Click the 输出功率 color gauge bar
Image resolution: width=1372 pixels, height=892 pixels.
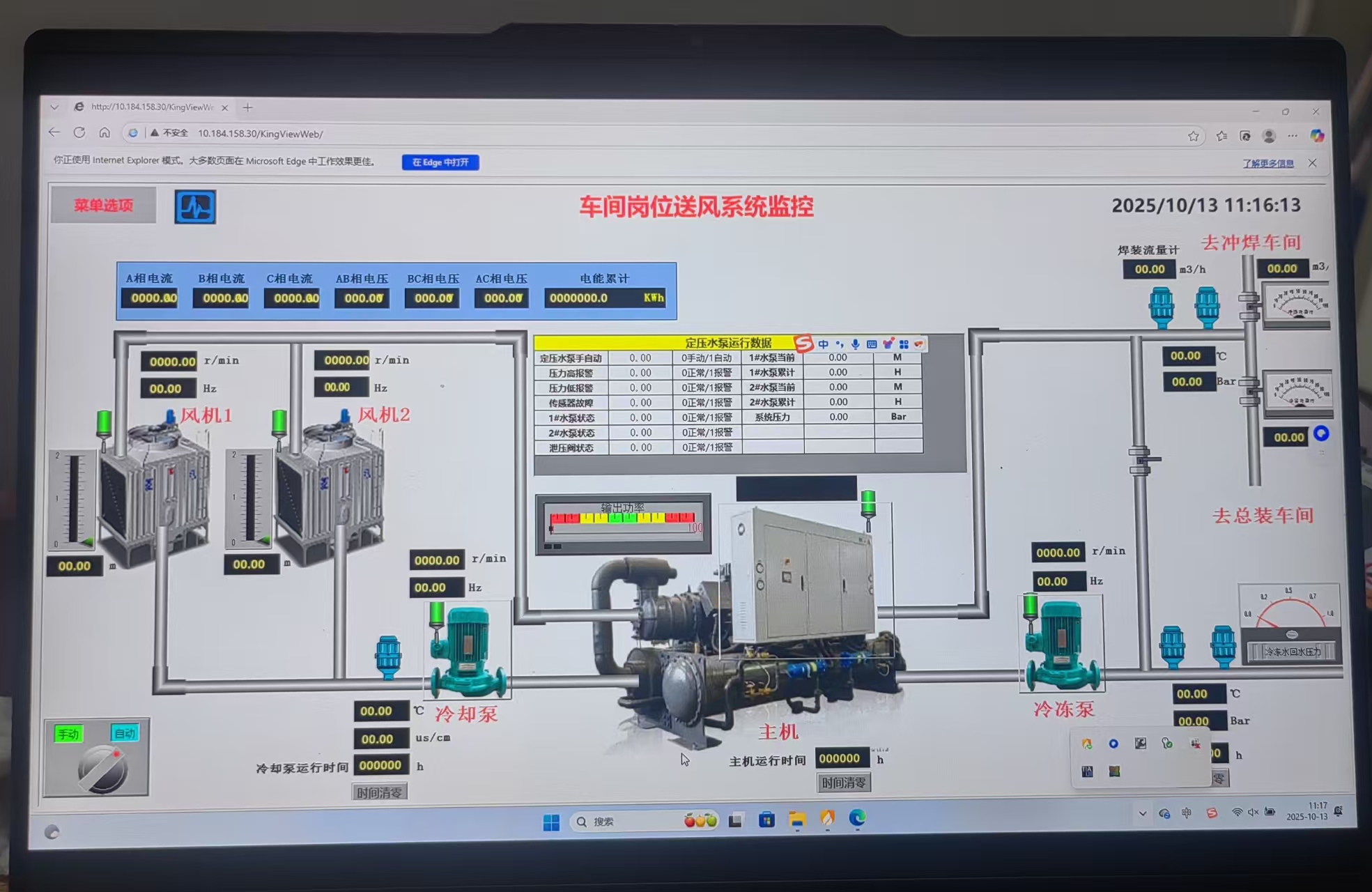coord(622,518)
